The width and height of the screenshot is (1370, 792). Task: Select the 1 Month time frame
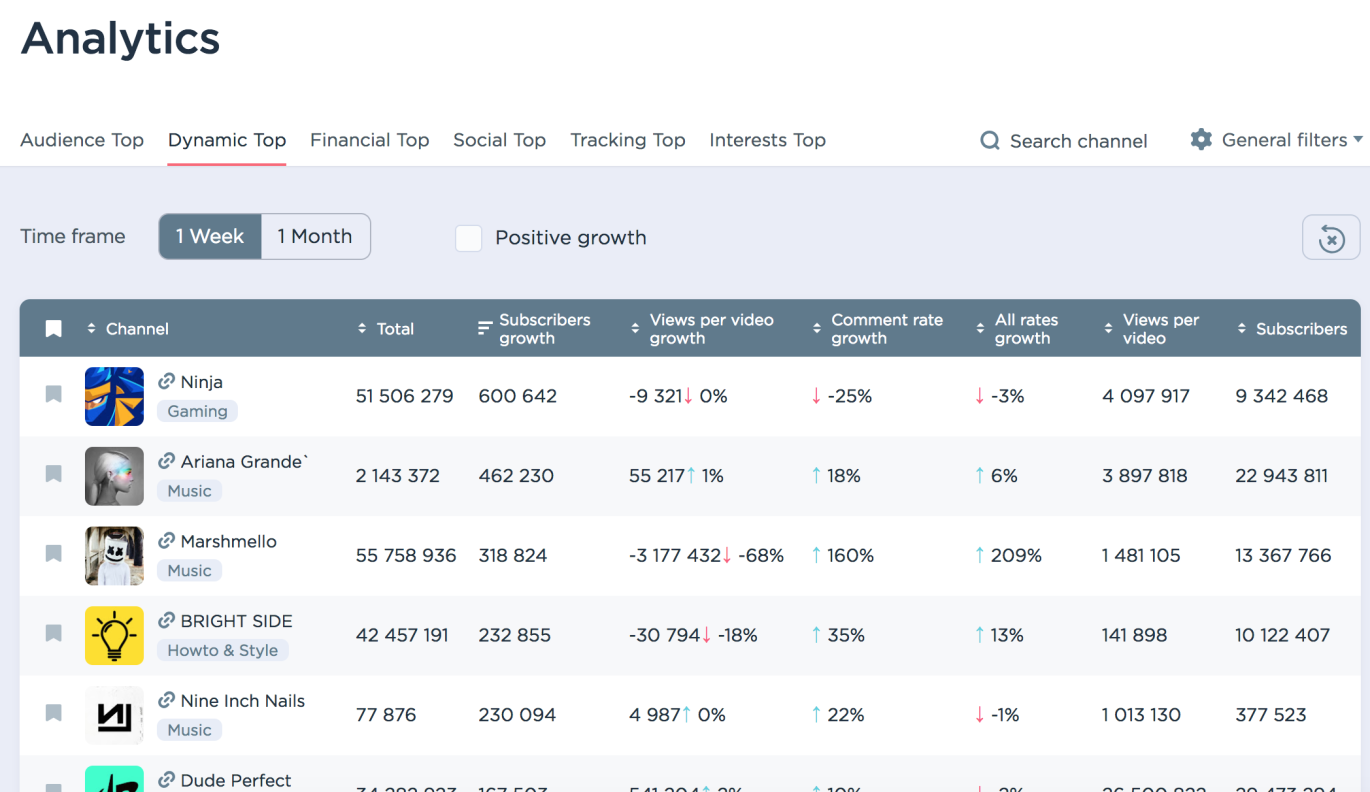click(x=315, y=237)
